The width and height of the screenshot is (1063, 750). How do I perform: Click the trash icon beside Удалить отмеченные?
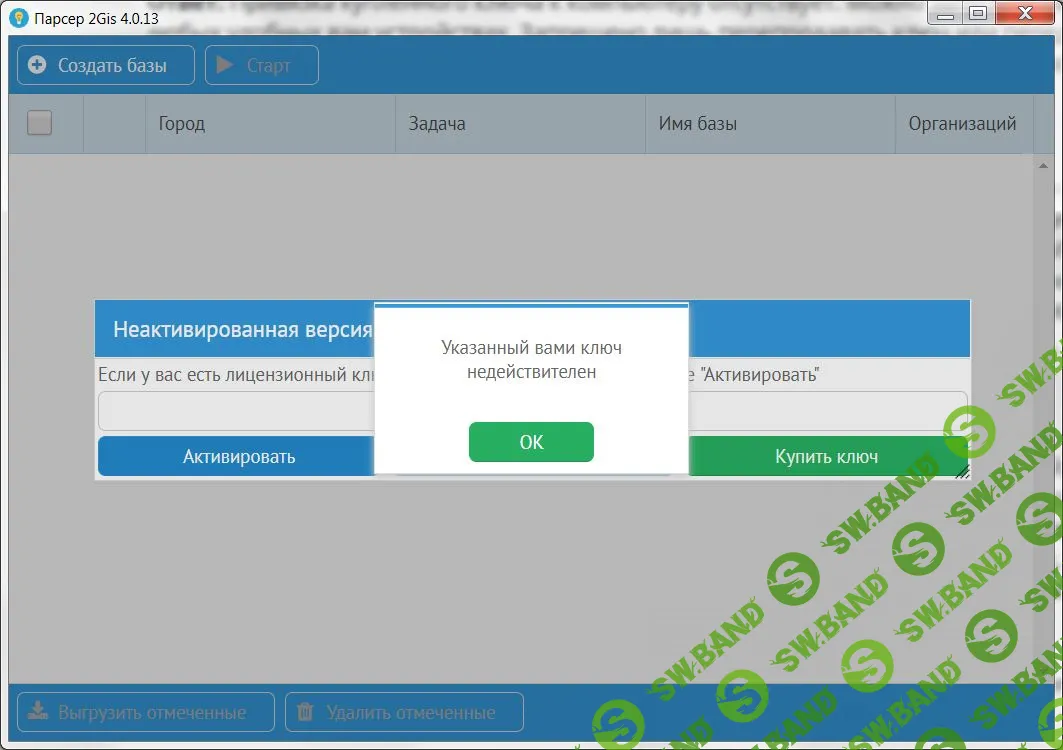(x=305, y=712)
